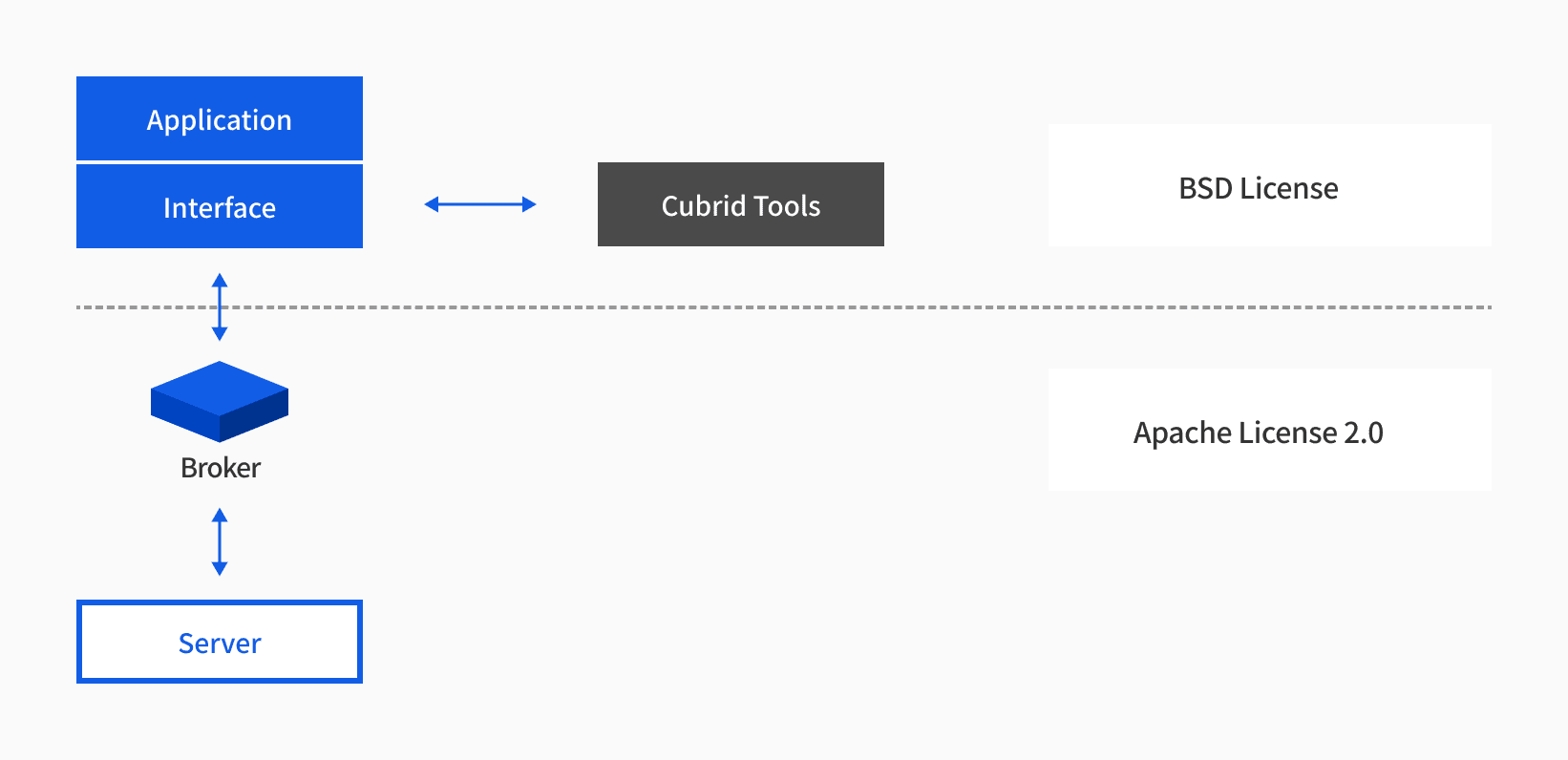This screenshot has height=760, width=1568.
Task: Click middle of the Interface–Cubrid Tools arrow line
Action: [x=480, y=204]
